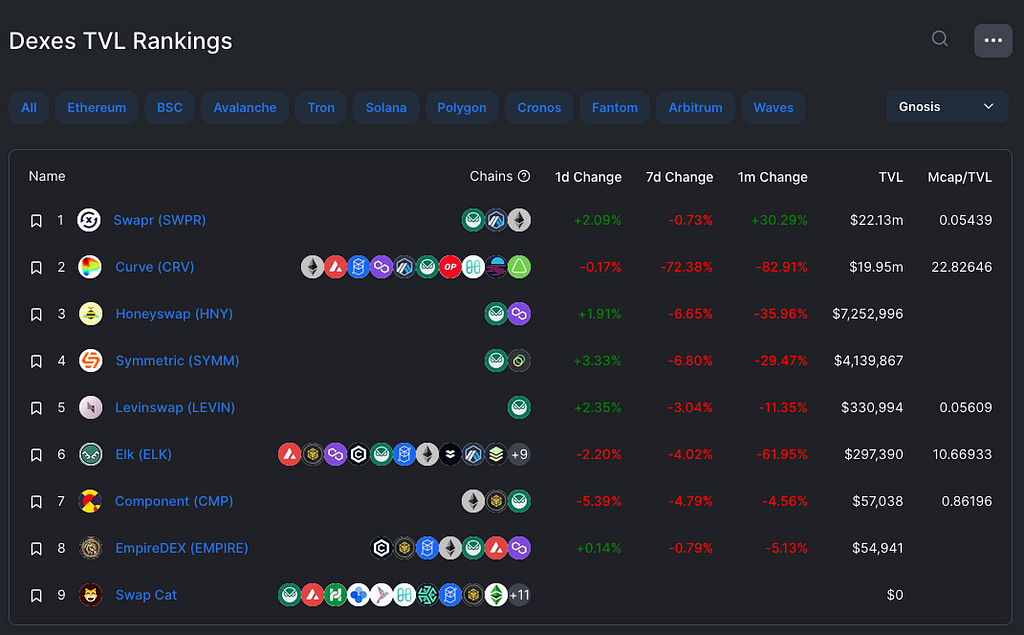Select the Arbitrum chain tab
Viewport: 1024px width, 635px height.
point(696,108)
